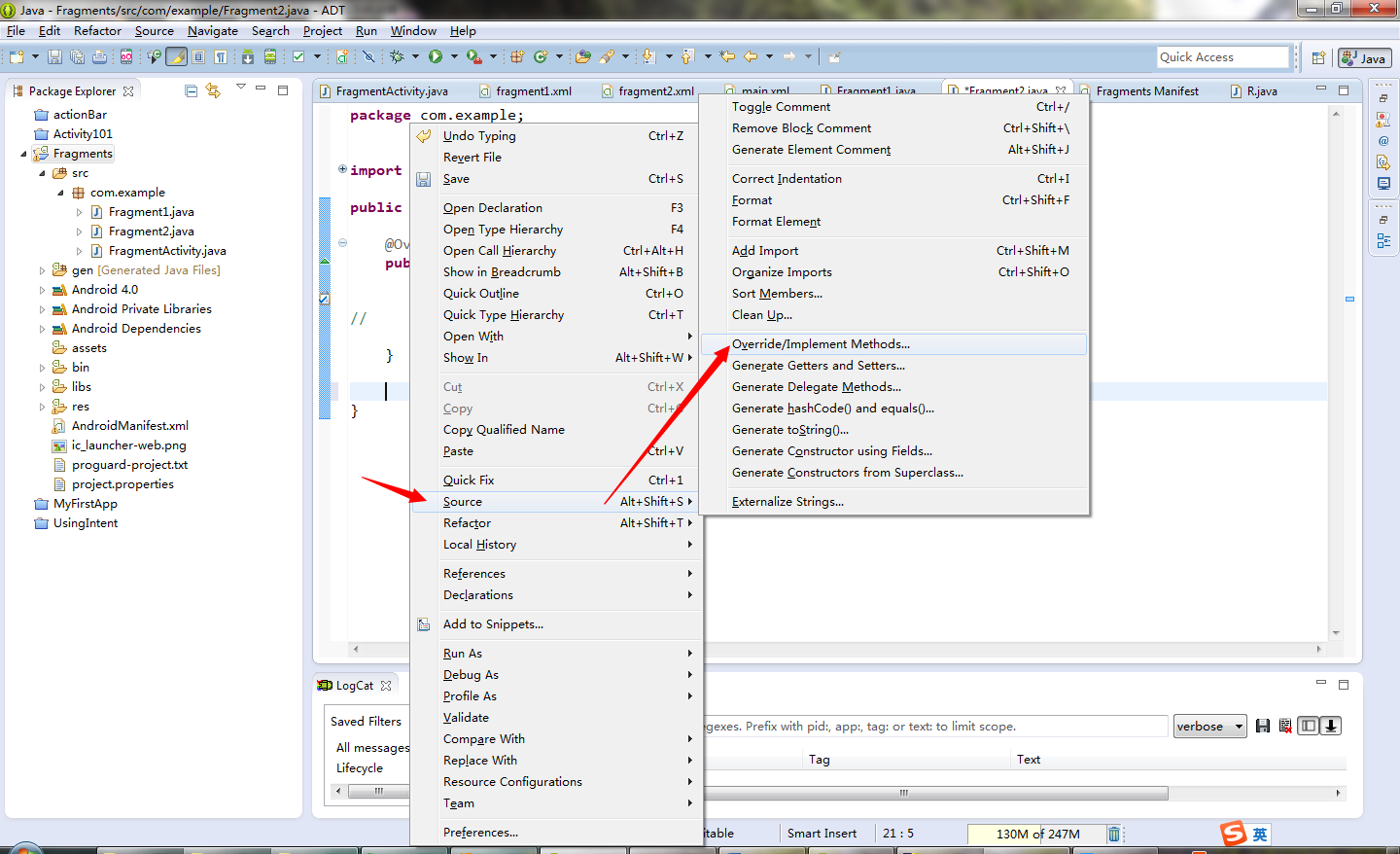This screenshot has width=1400, height=854.
Task: Click the Run External Tools icon
Action: coord(473,57)
